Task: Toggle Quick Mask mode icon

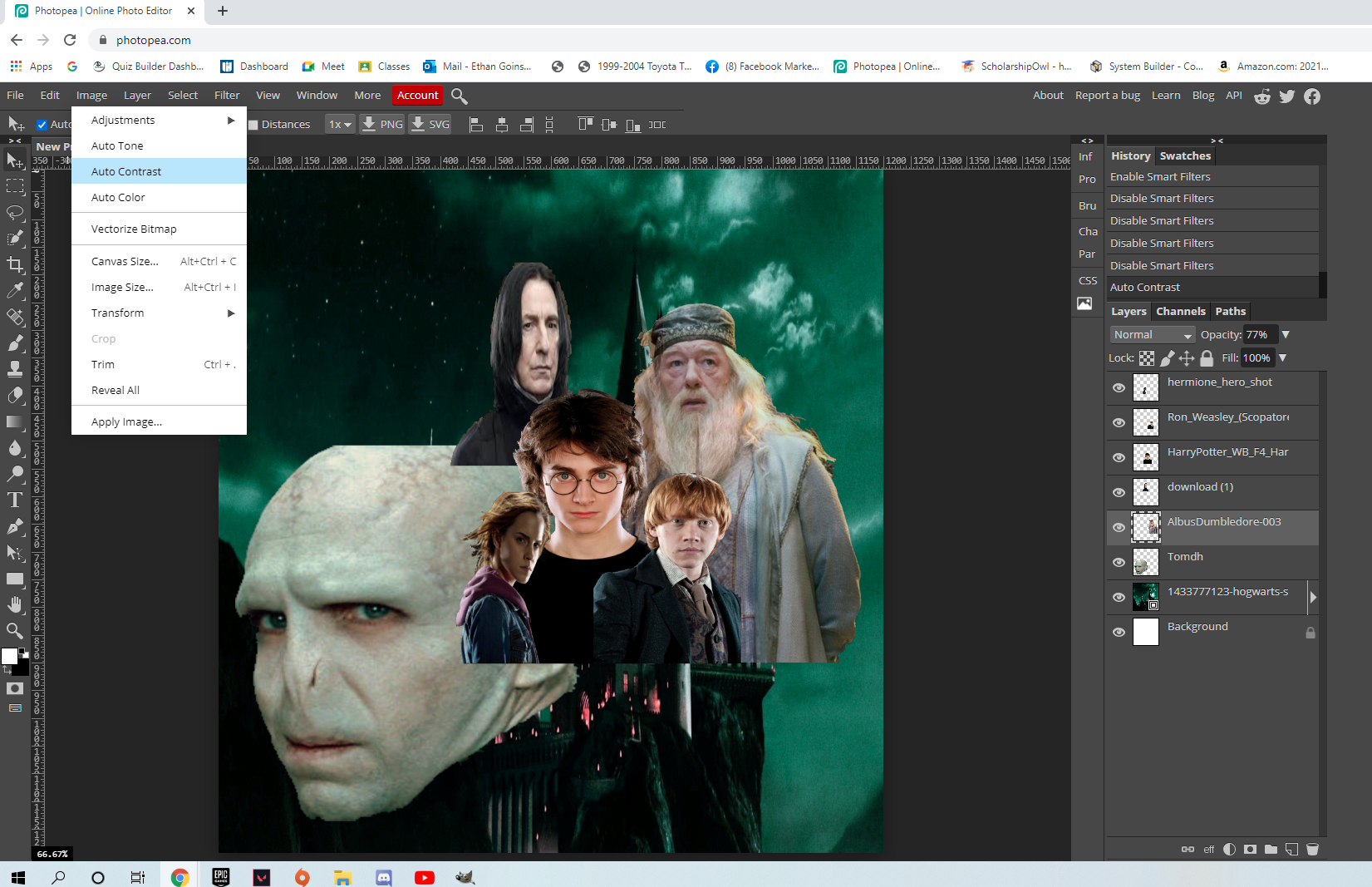Action: coord(15,688)
